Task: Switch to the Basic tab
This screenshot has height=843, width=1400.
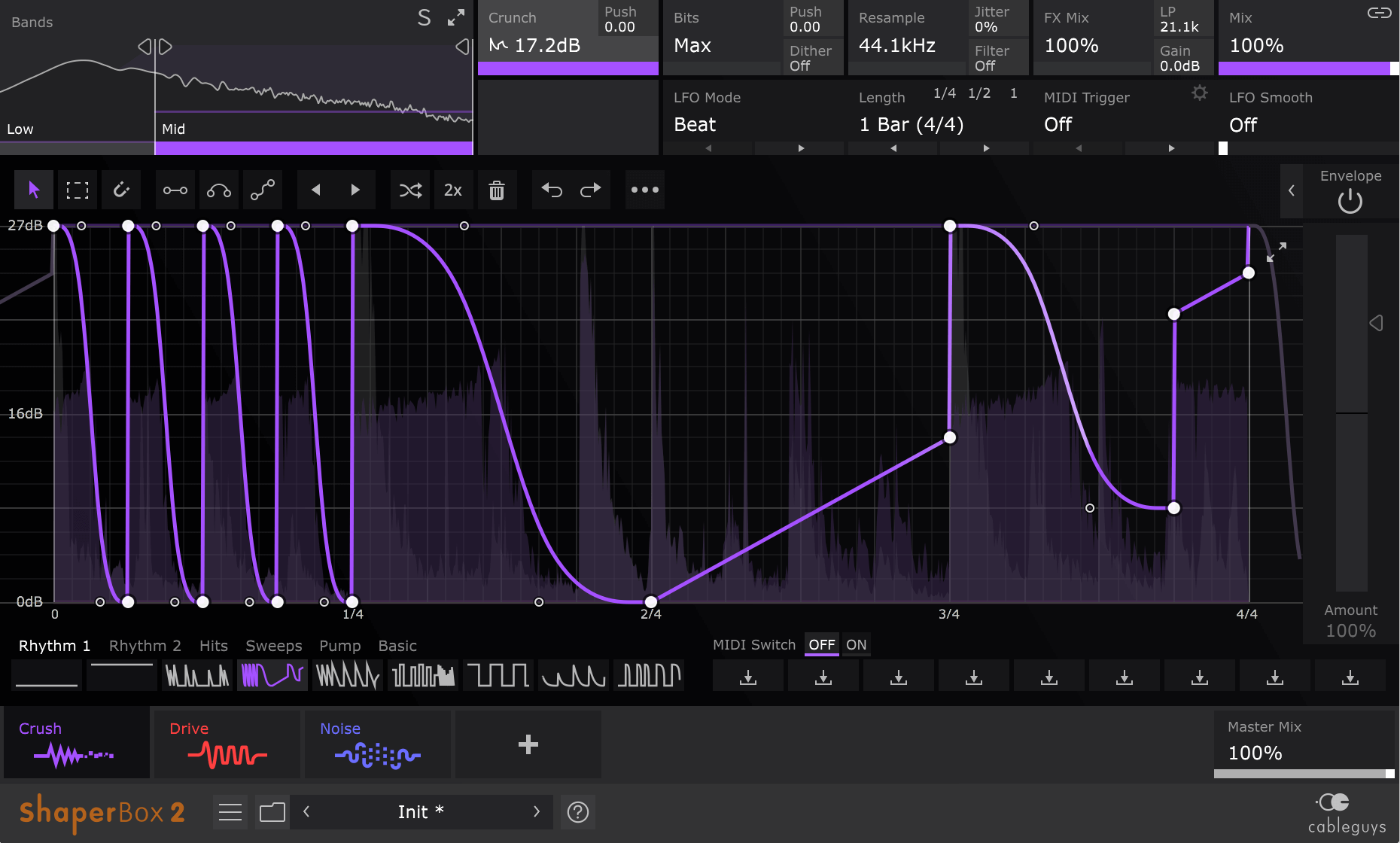Action: (397, 646)
